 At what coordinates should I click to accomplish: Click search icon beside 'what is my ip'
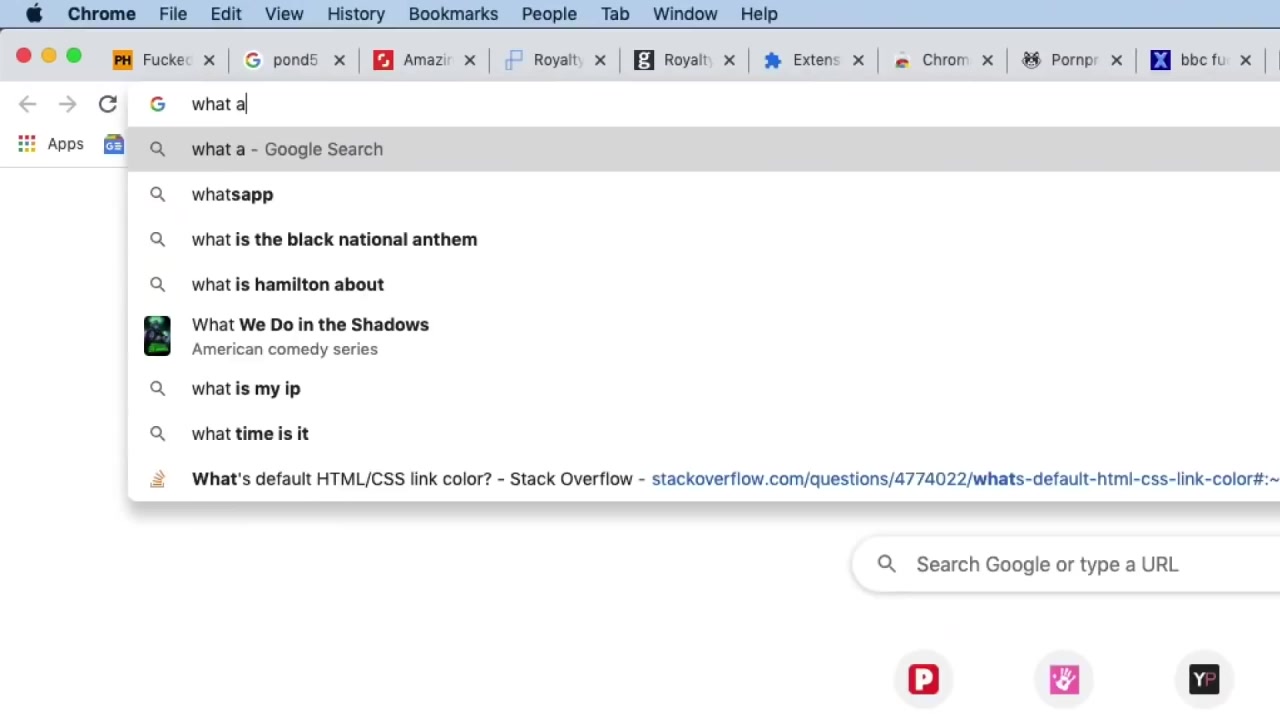tap(157, 388)
